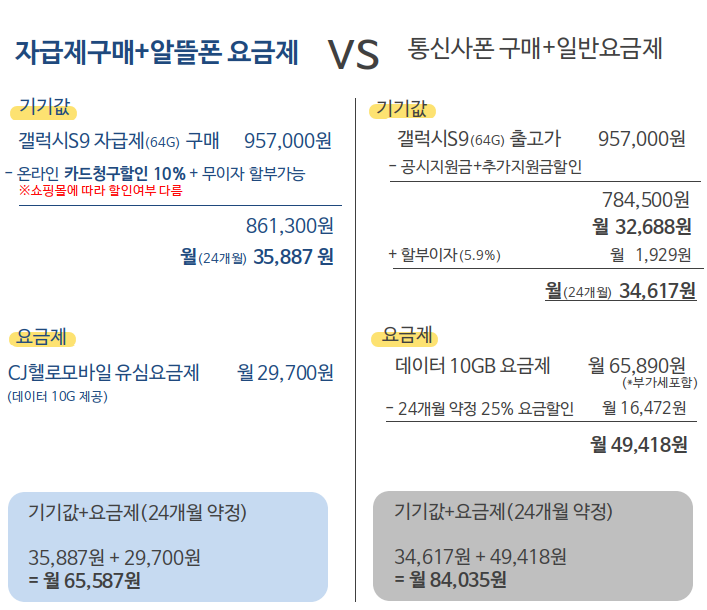Click the left 기기값 yellow label
This screenshot has height=610, width=707.
pos(44,108)
